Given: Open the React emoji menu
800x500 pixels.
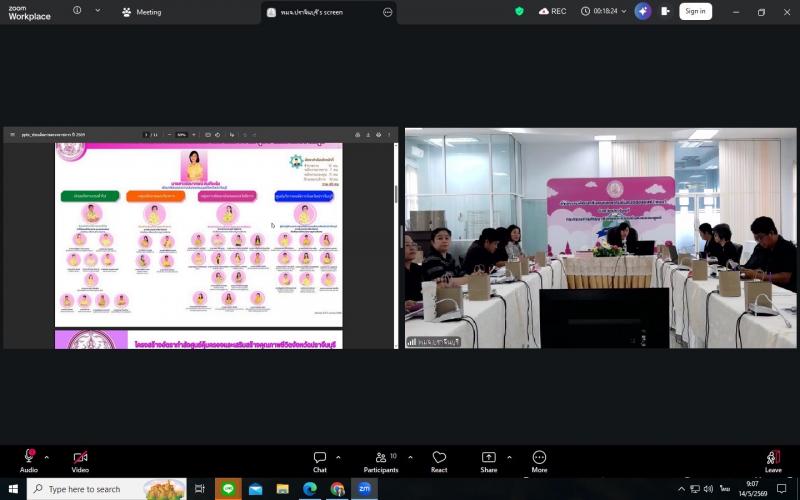Looking at the screenshot, I should point(439,461).
